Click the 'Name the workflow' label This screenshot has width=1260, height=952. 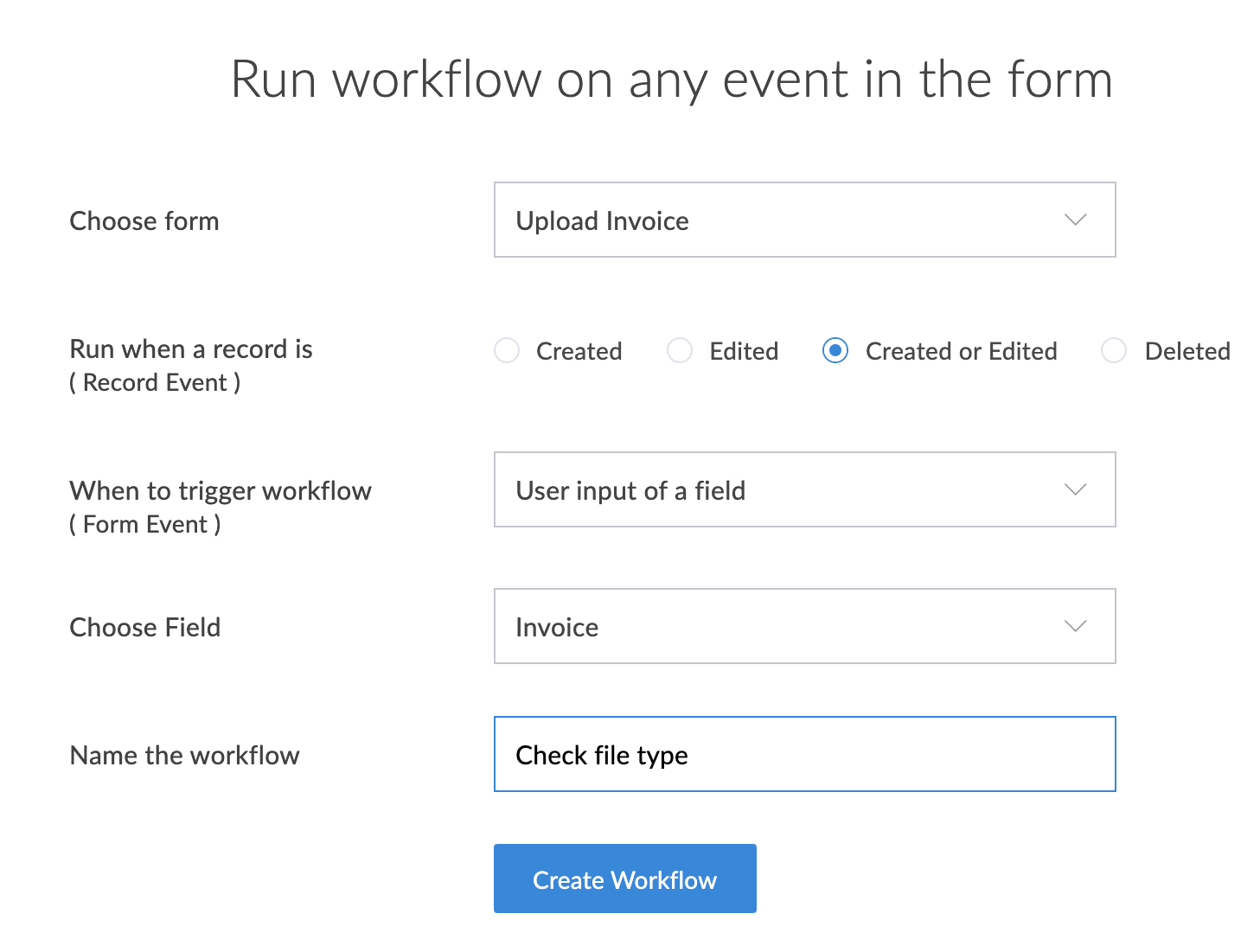pyautogui.click(x=184, y=756)
